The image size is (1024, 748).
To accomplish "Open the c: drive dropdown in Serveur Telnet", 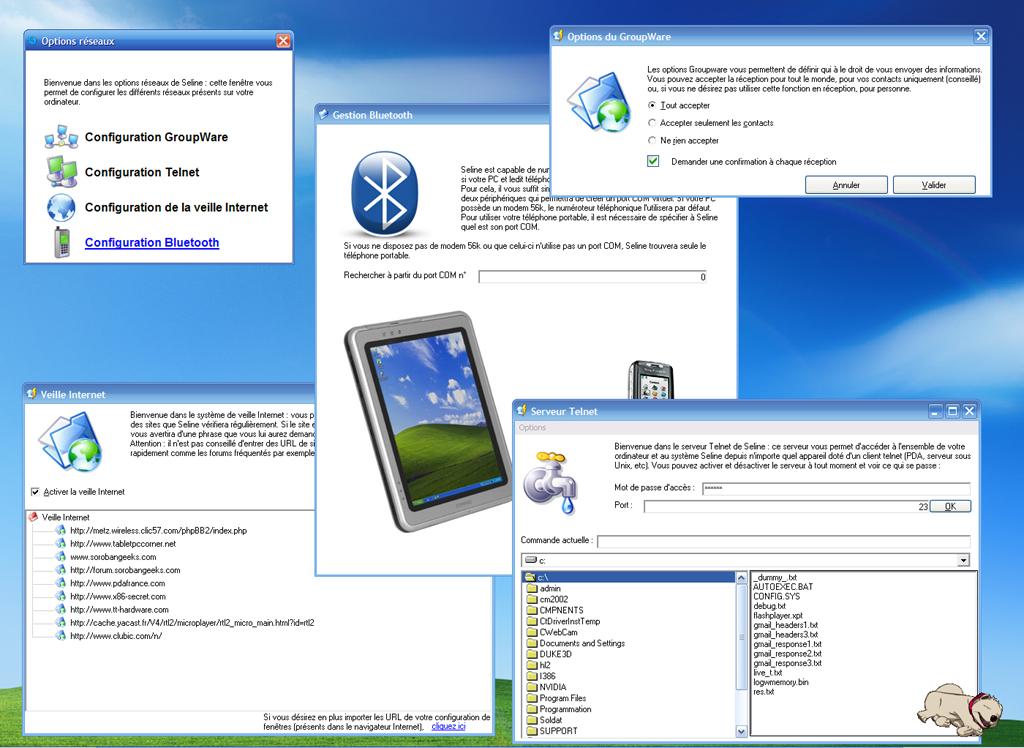I will (x=963, y=561).
